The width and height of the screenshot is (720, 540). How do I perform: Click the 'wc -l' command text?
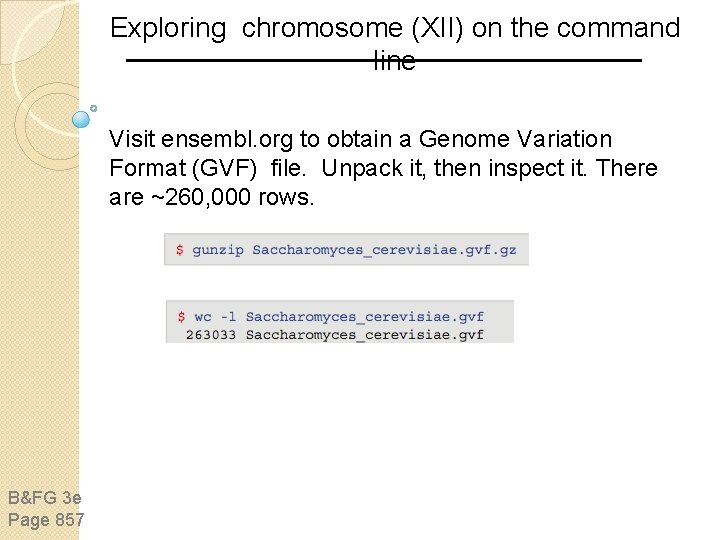point(215,316)
